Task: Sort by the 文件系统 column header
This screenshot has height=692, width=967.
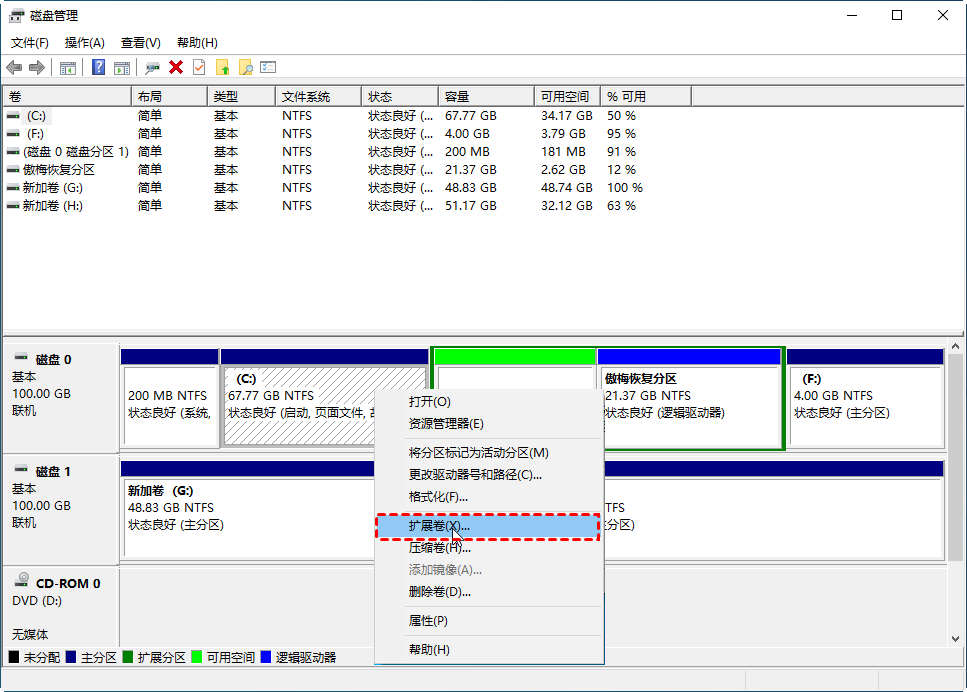Action: point(318,97)
